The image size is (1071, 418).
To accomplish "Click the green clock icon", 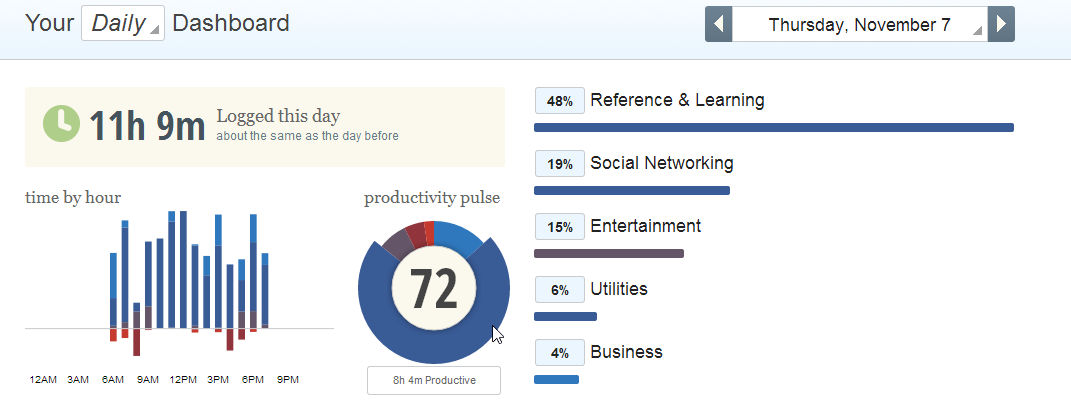I will click(x=61, y=124).
